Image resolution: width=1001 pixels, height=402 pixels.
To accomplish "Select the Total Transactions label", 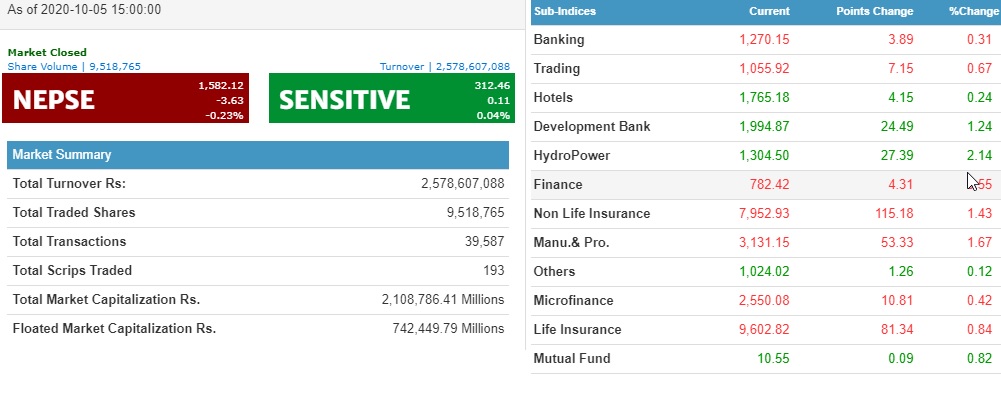I will pos(70,241).
